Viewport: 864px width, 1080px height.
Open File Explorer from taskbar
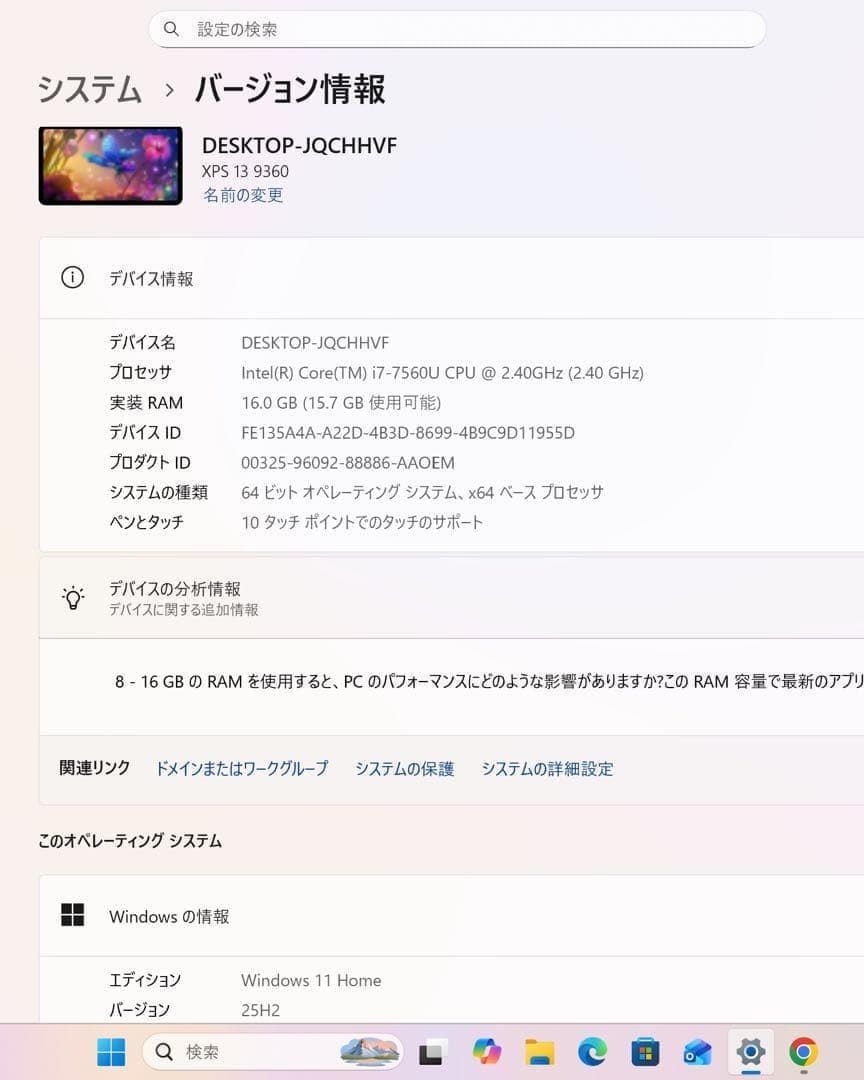pyautogui.click(x=539, y=1052)
